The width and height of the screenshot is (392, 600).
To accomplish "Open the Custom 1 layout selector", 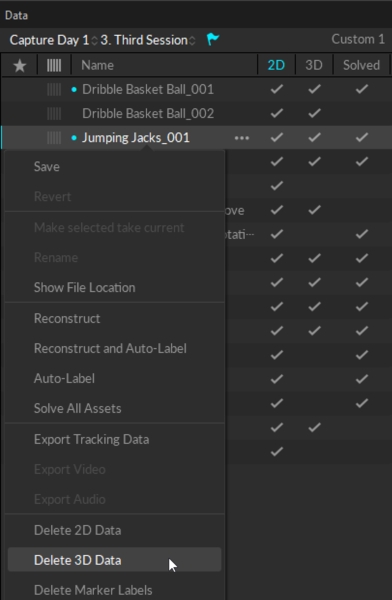I will click(358, 39).
